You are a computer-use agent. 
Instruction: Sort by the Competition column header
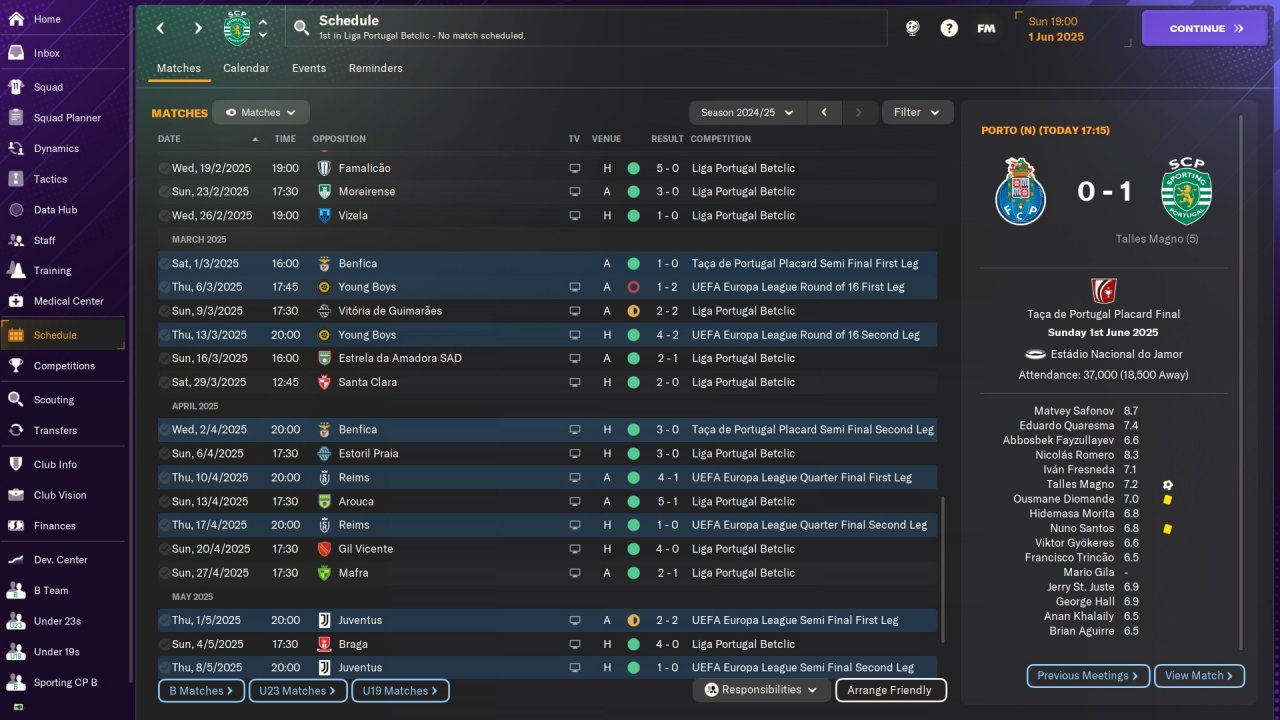coord(720,139)
